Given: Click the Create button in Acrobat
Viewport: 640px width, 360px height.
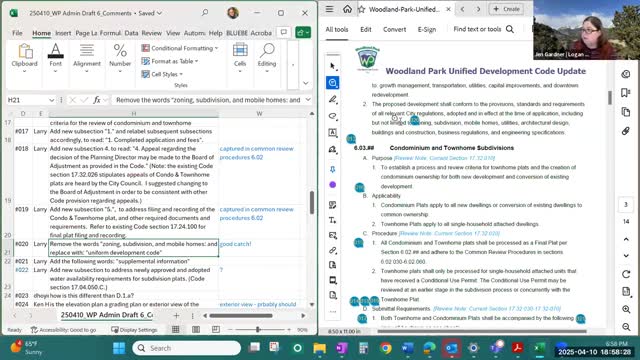Looking at the screenshot, I should (x=506, y=9).
